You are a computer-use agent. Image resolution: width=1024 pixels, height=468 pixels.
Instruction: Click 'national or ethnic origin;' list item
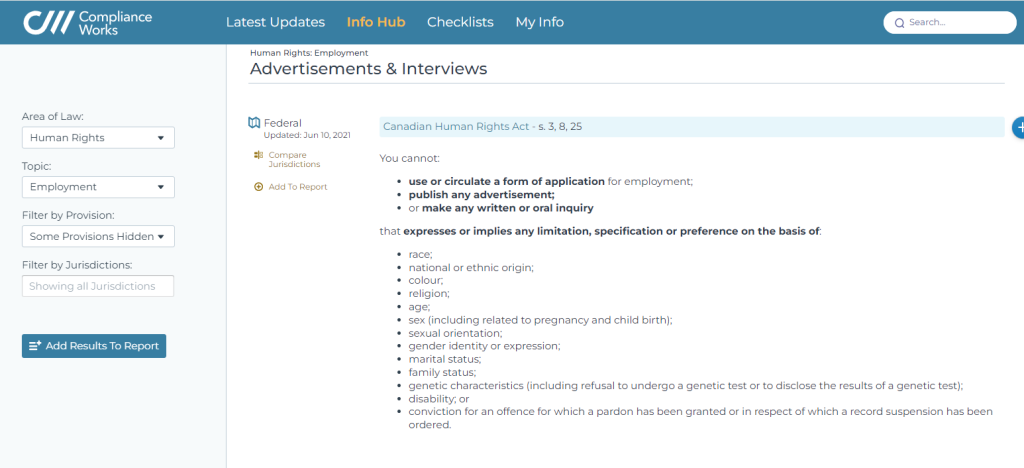pyautogui.click(x=471, y=267)
